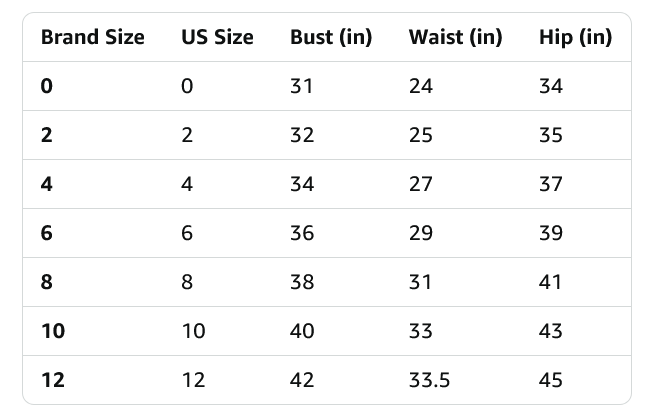Select the Waist (in) header cell
Screen dimensions: 645x415
(x=455, y=38)
